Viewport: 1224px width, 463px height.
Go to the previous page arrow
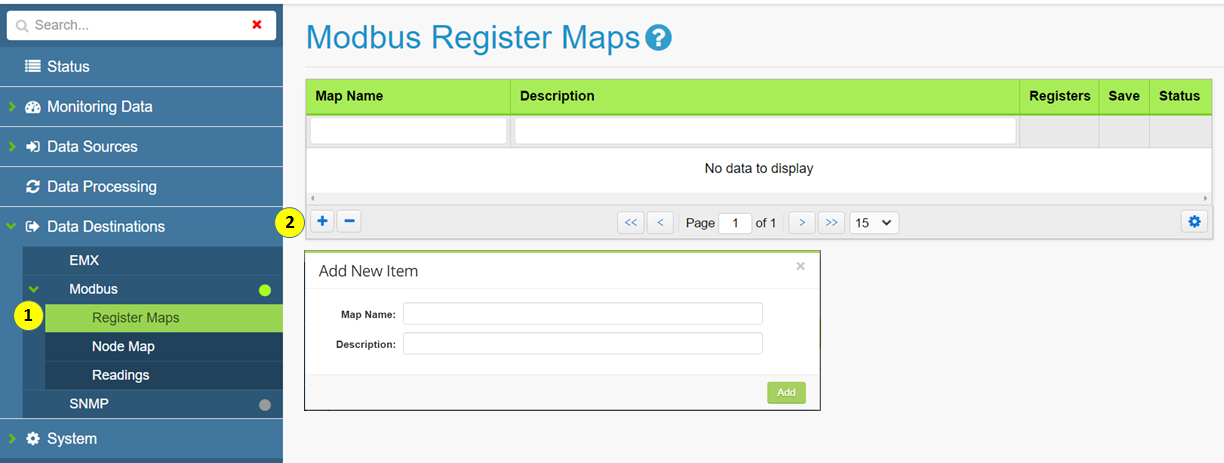click(660, 223)
